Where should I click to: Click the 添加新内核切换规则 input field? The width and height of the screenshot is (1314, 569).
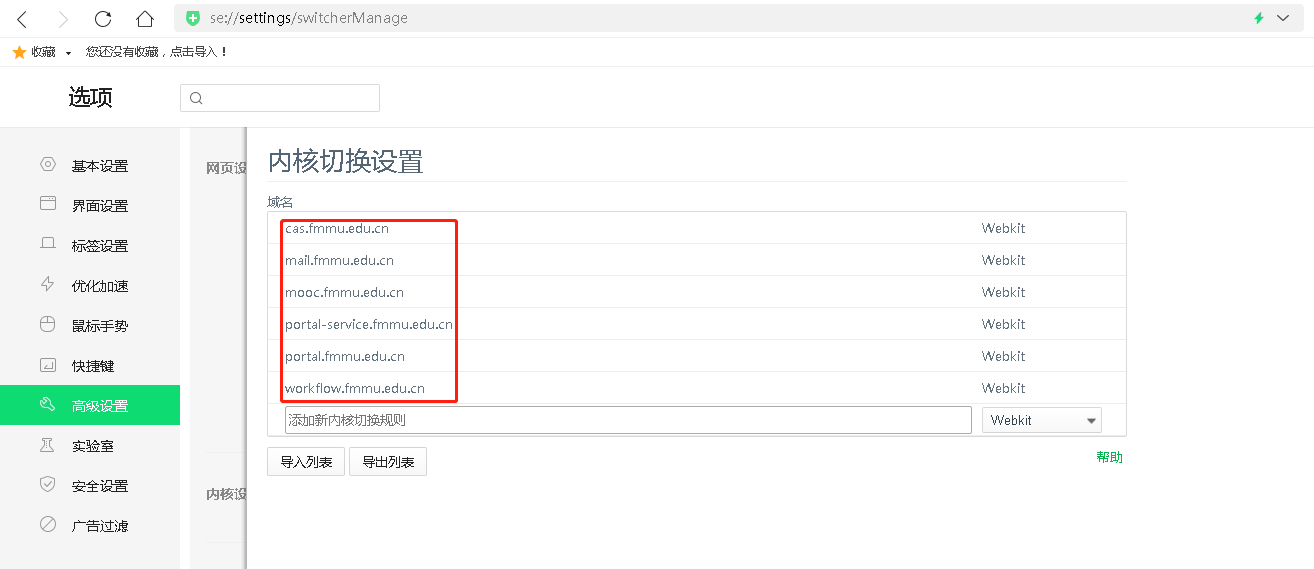coord(628,420)
